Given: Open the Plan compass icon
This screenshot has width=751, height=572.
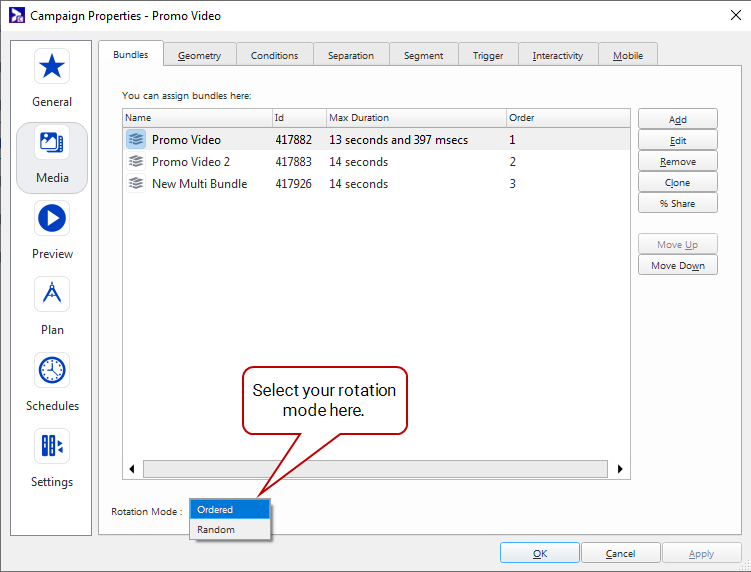Looking at the screenshot, I should coord(52,294).
